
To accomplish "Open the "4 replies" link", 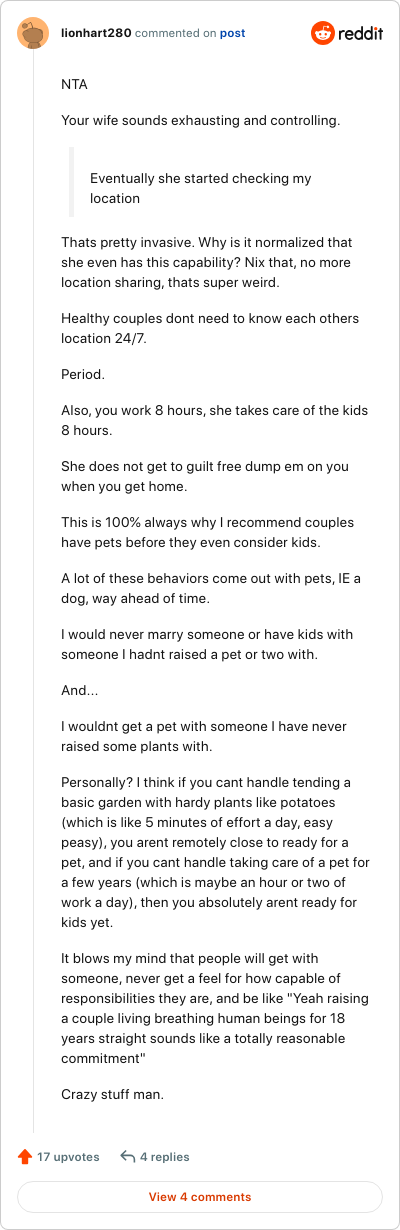I will [164, 1157].
